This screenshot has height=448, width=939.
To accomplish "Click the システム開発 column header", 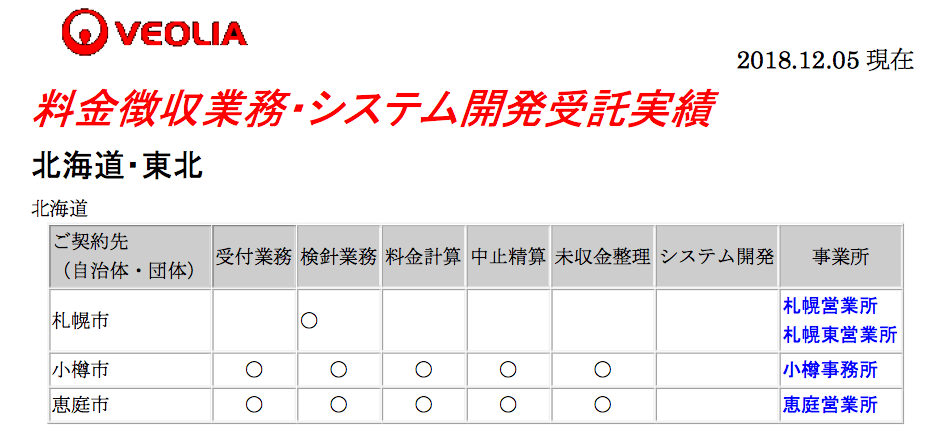I will point(717,257).
